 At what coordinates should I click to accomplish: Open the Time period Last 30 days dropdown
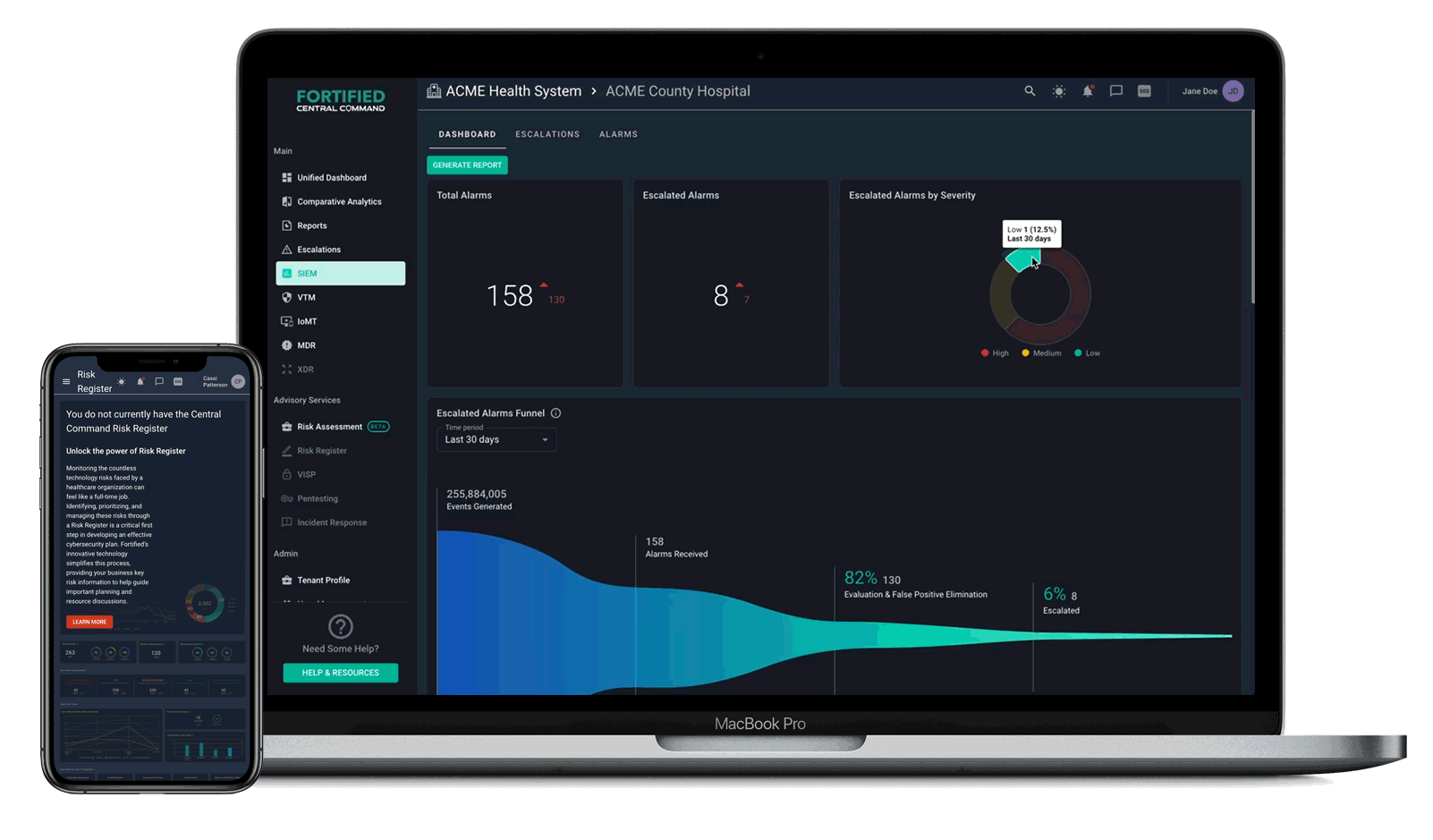click(x=496, y=438)
